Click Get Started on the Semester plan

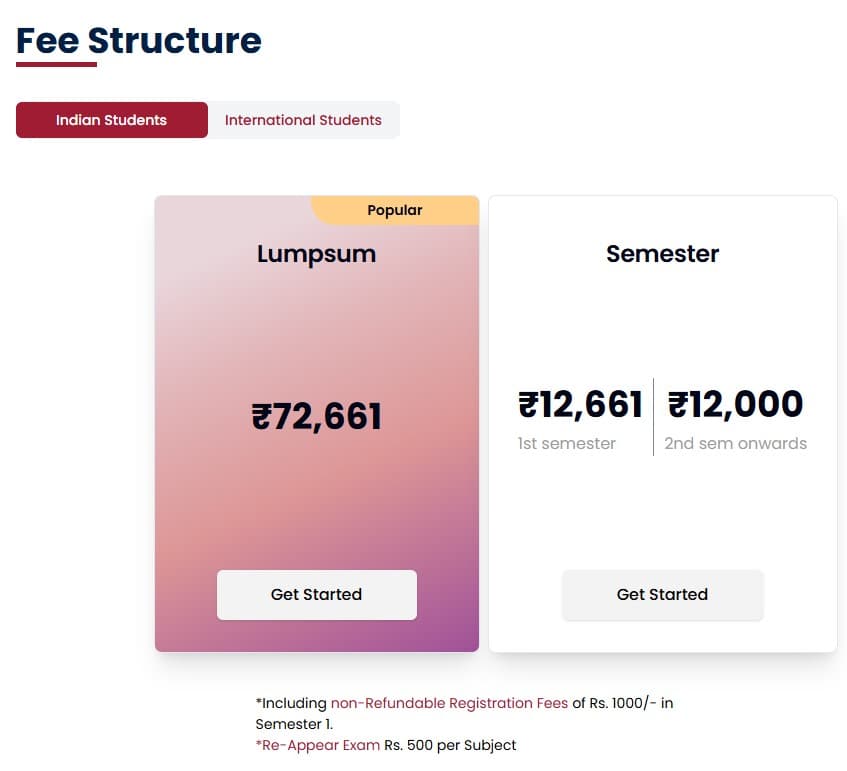[x=662, y=594]
